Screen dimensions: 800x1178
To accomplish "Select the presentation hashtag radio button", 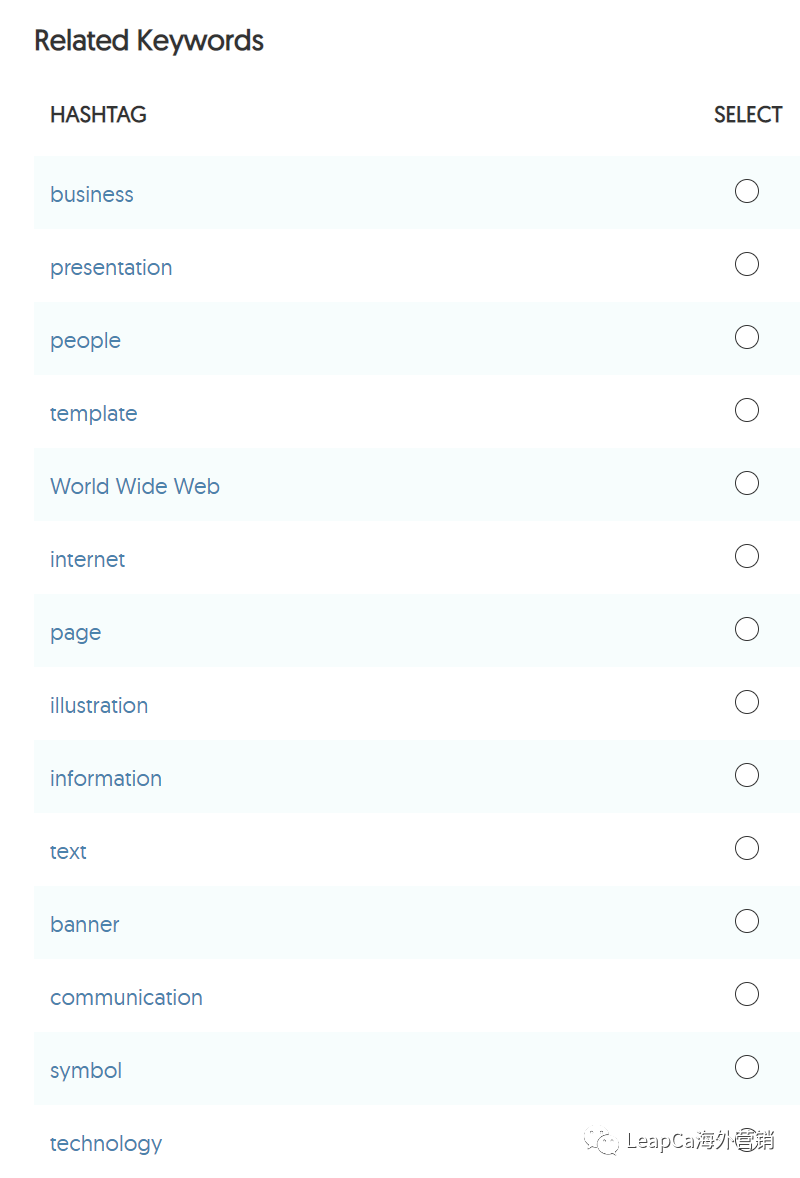I will (x=746, y=264).
